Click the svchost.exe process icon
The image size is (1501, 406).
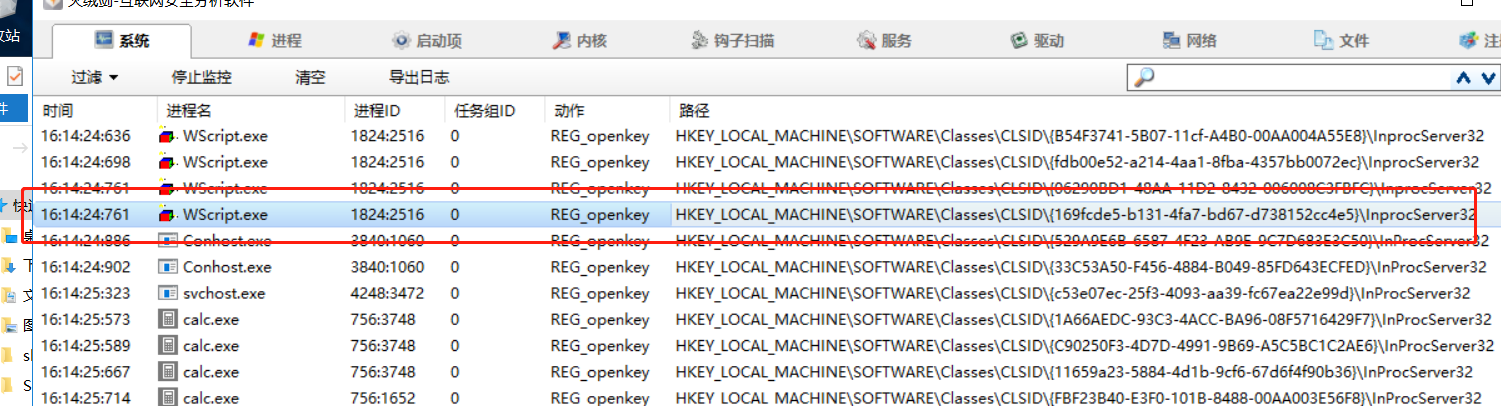coord(168,293)
